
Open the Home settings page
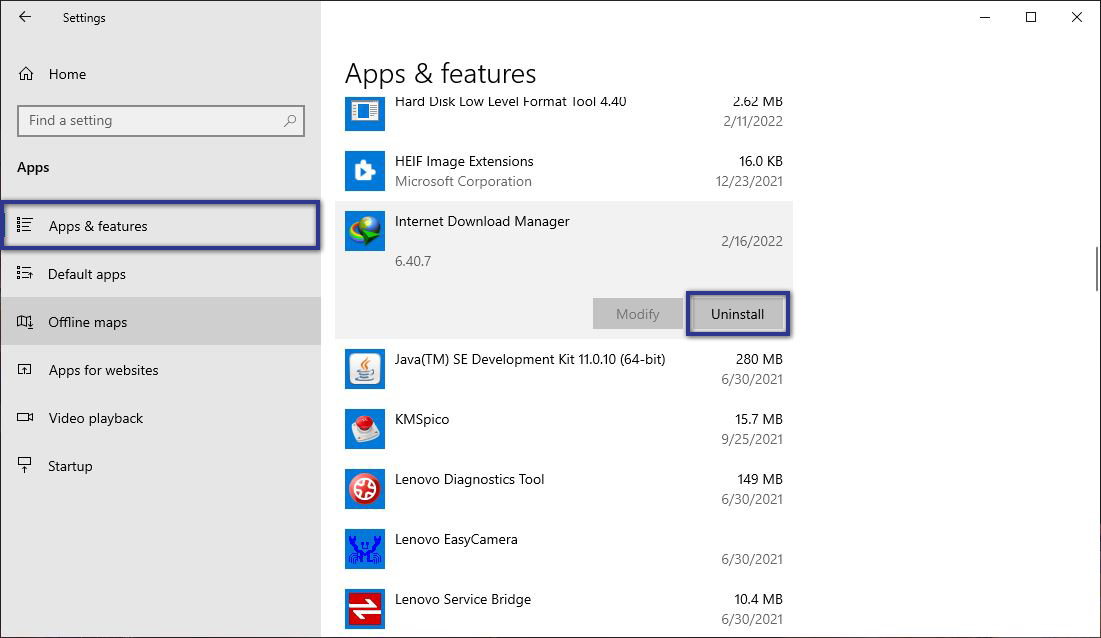click(x=67, y=74)
